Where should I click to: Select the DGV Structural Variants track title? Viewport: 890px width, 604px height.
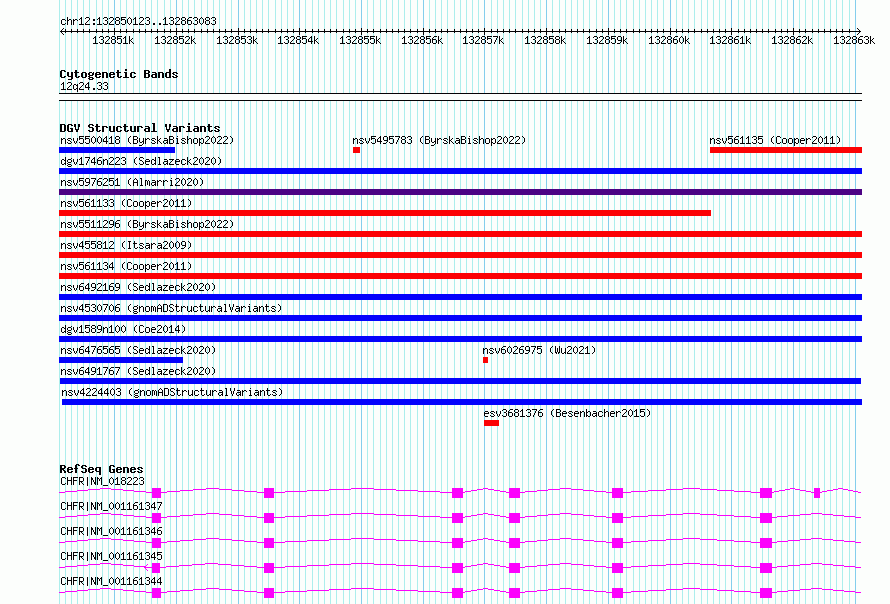pyautogui.click(x=140, y=128)
